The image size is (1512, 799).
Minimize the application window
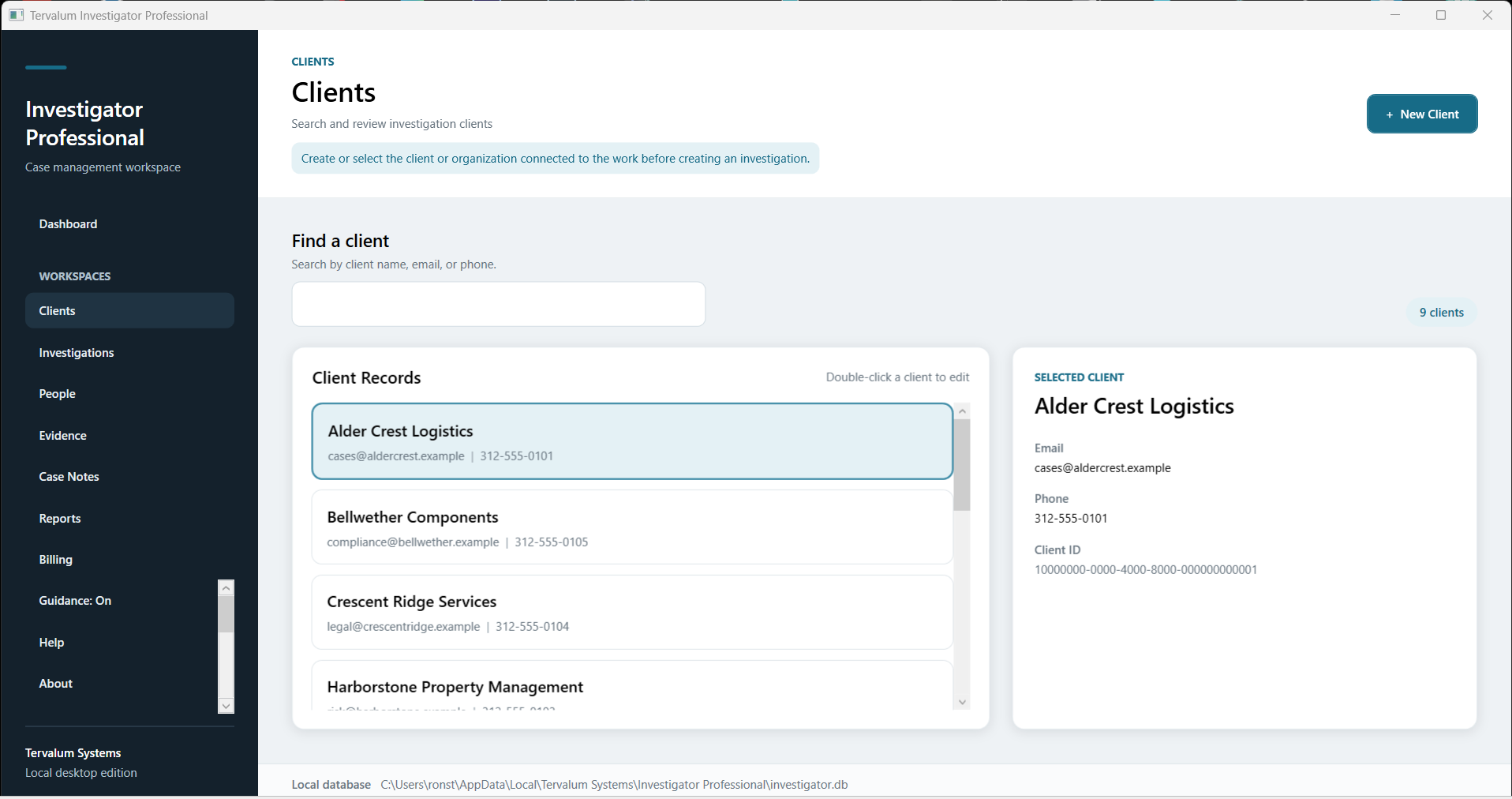click(x=1395, y=15)
